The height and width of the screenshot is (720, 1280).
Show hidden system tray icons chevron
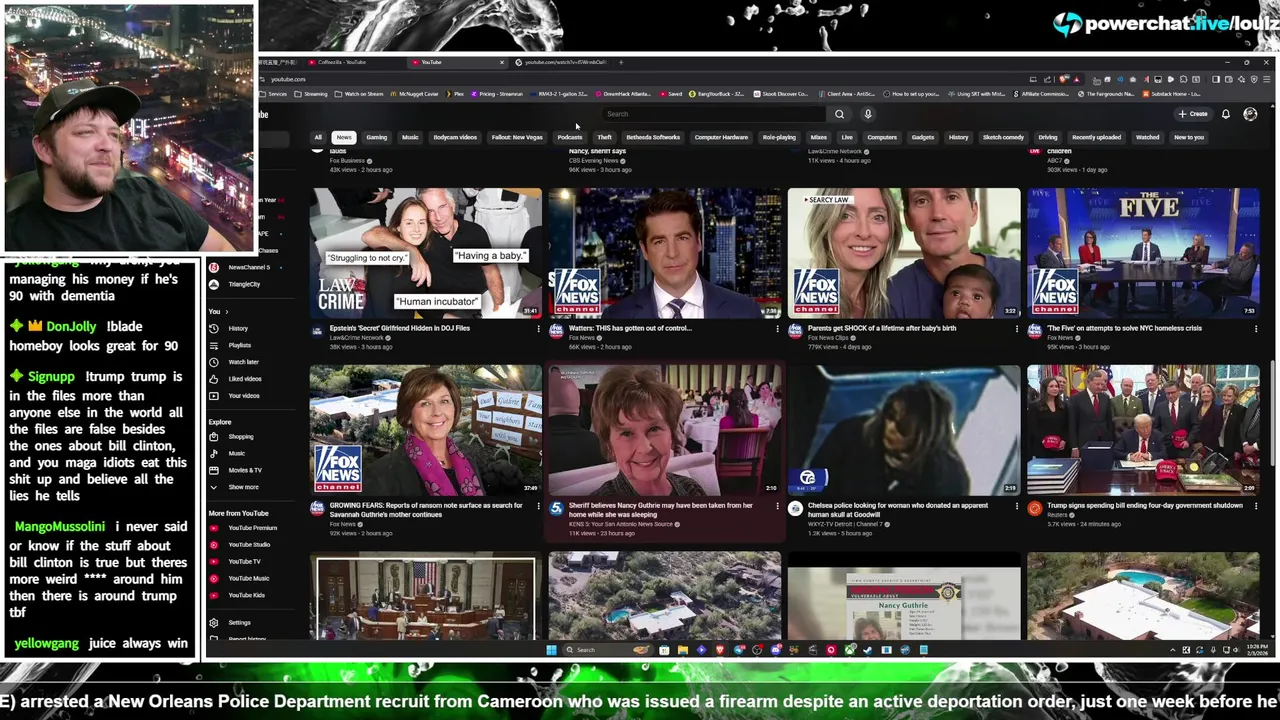1174,650
